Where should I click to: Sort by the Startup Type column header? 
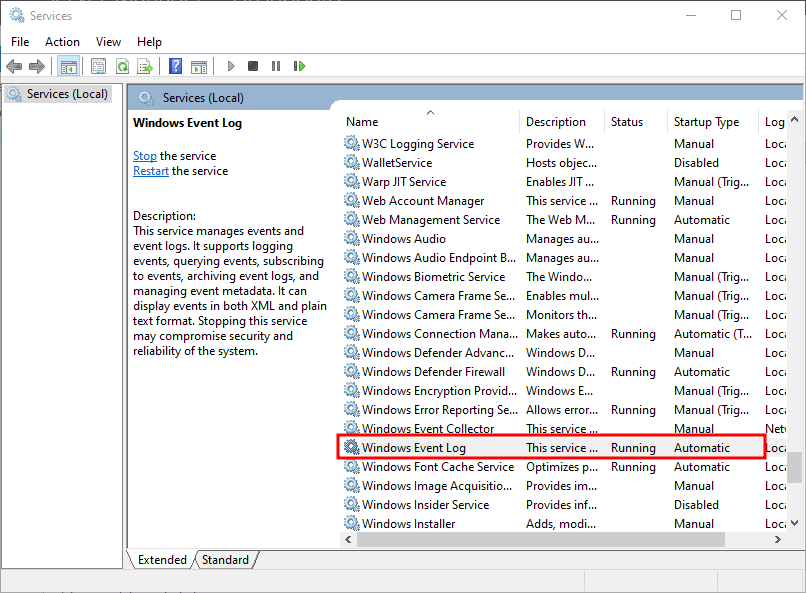[712, 122]
